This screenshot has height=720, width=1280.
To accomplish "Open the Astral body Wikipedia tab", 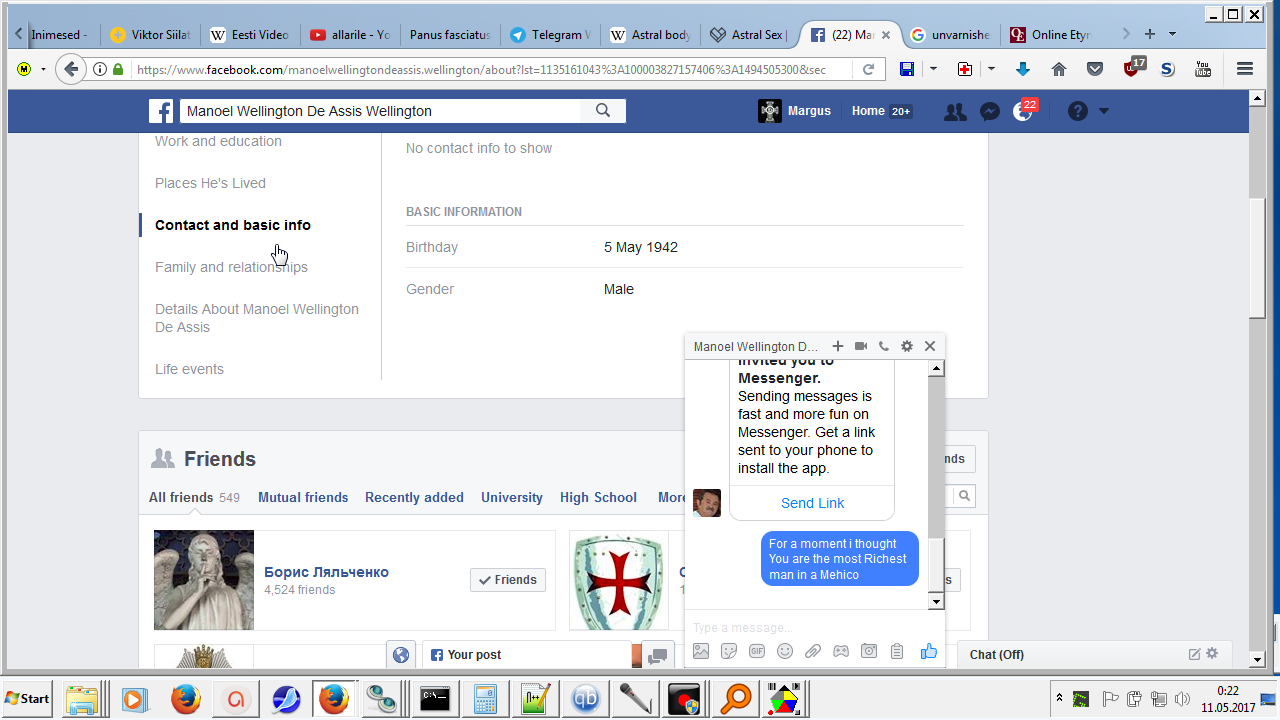I will click(650, 34).
